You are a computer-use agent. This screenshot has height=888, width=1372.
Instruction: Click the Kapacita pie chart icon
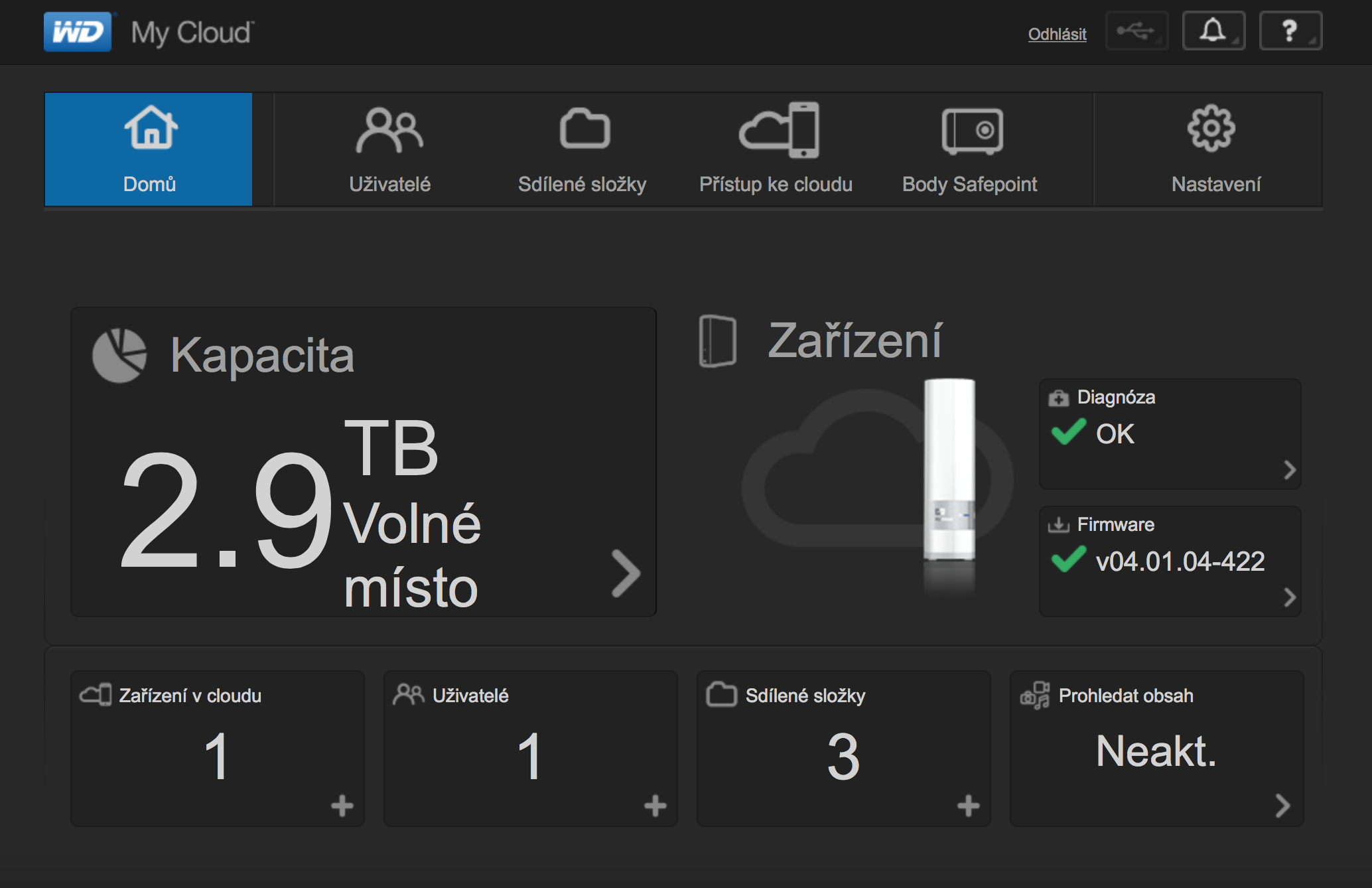(119, 356)
